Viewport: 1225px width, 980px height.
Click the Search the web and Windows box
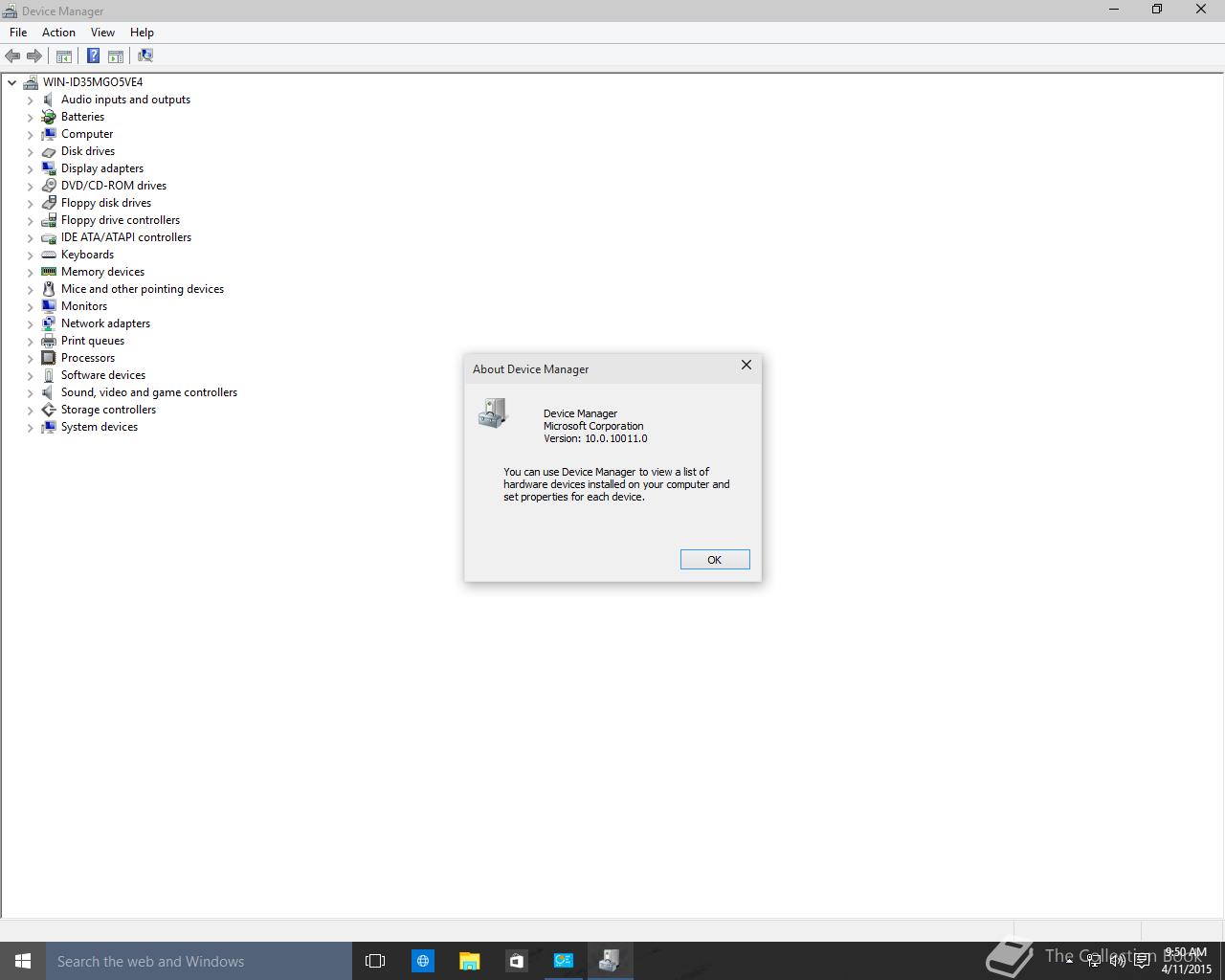pyautogui.click(x=199, y=961)
